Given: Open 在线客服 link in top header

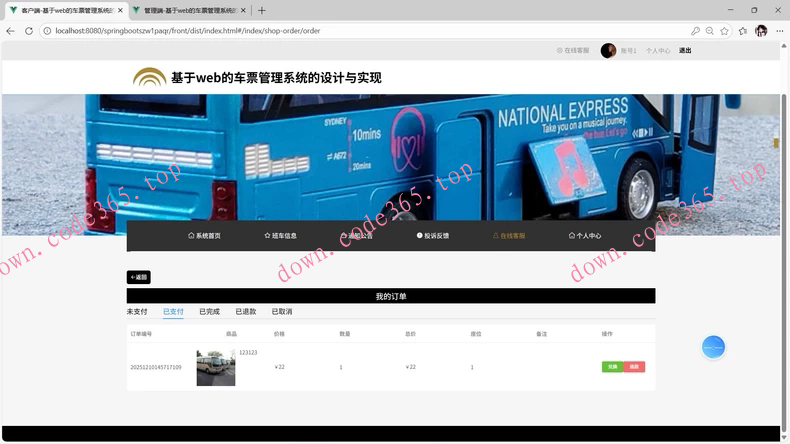Looking at the screenshot, I should click(x=573, y=50).
